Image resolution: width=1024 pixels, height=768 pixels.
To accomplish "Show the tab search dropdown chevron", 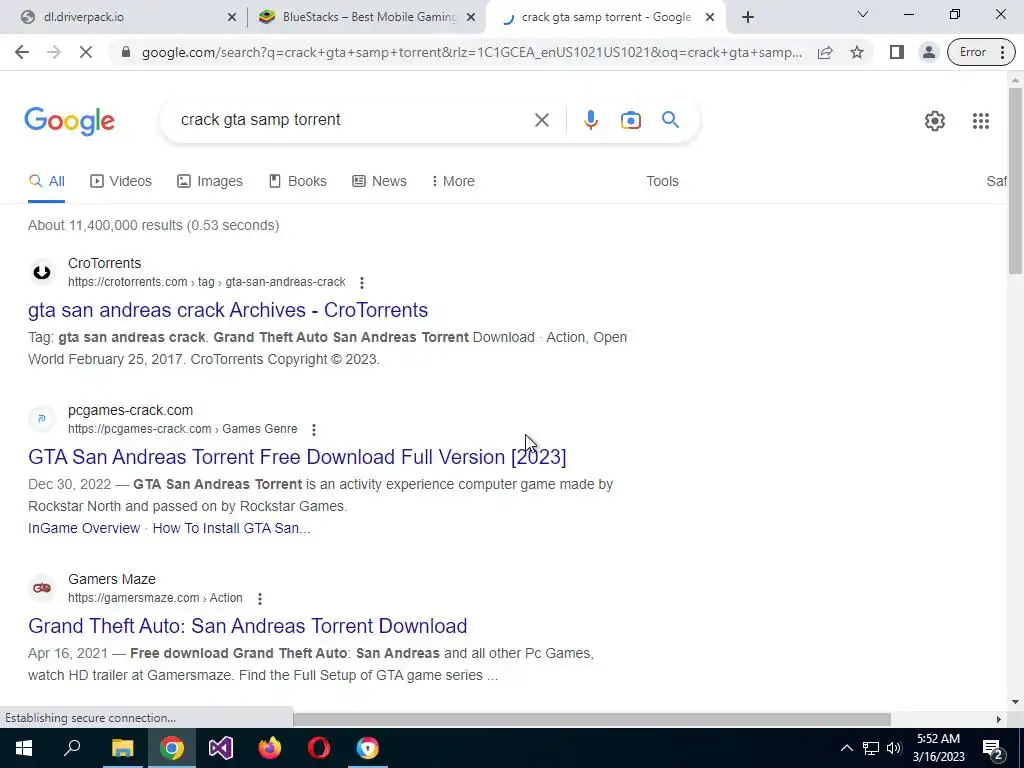I will [863, 14].
